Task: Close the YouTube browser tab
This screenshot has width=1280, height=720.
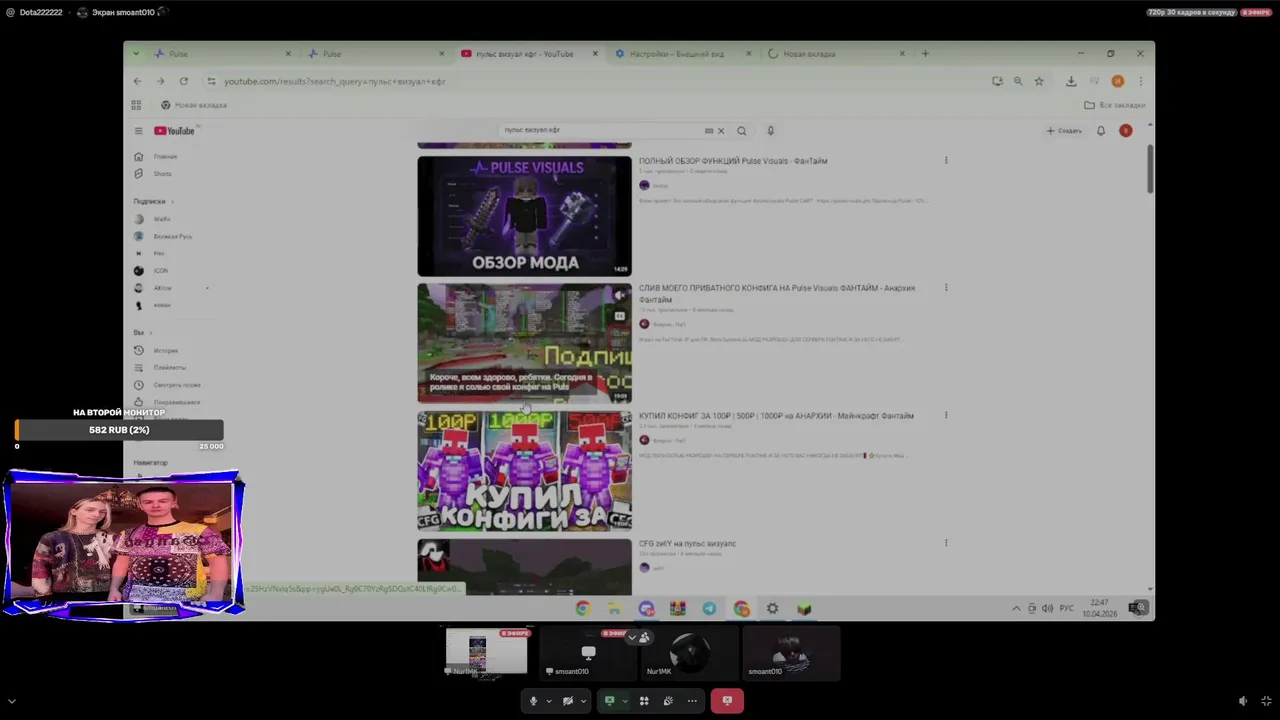Action: (x=596, y=54)
